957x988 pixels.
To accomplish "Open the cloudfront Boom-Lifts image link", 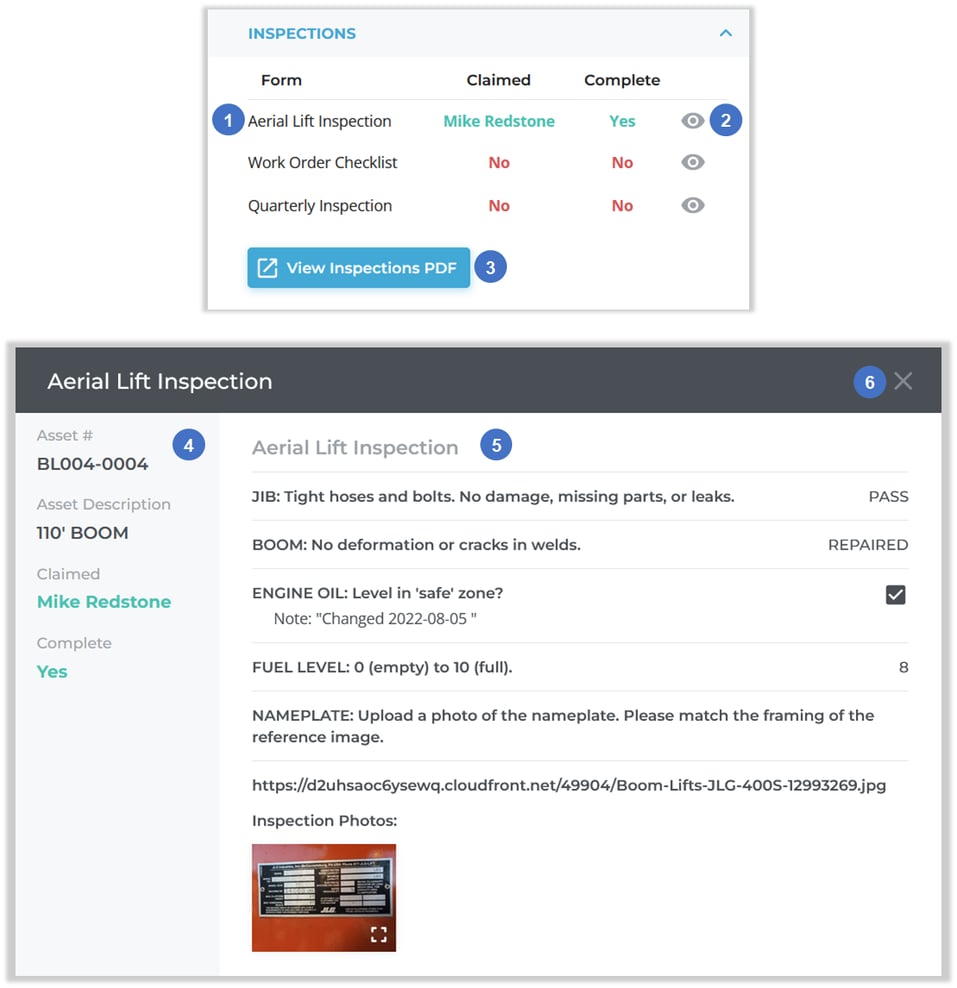I will pyautogui.click(x=567, y=785).
